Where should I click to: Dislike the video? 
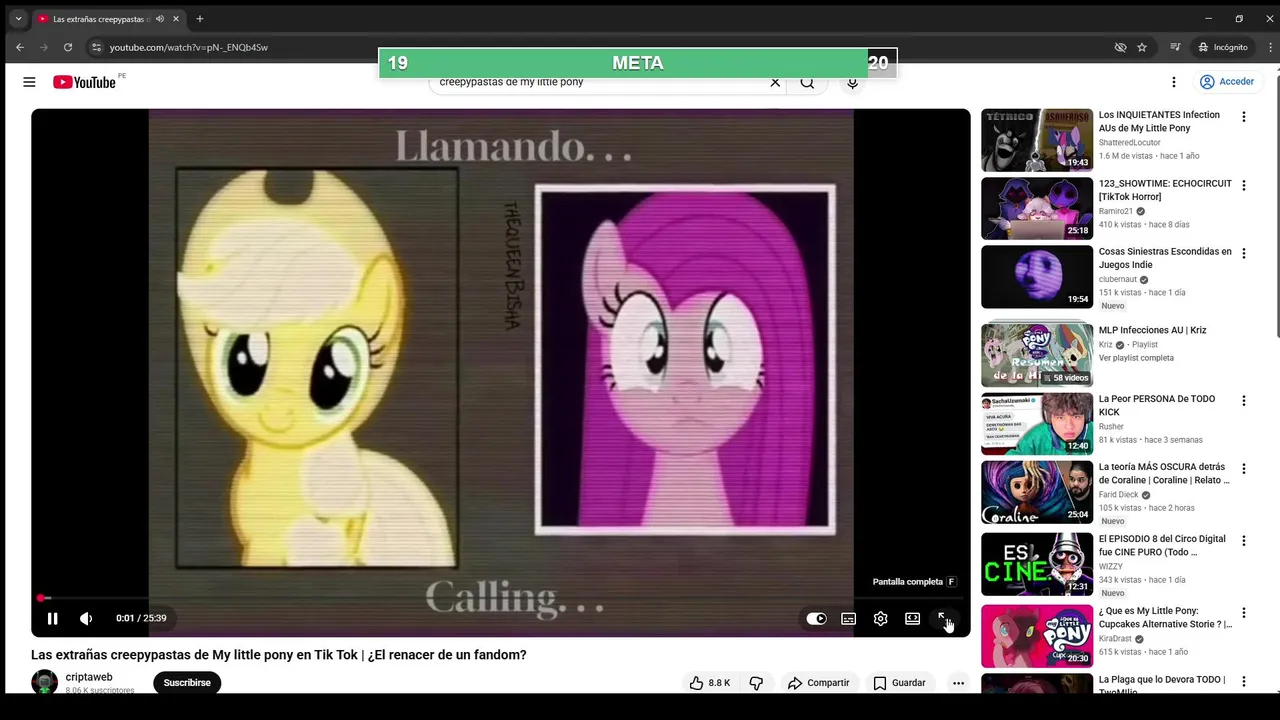[756, 683]
